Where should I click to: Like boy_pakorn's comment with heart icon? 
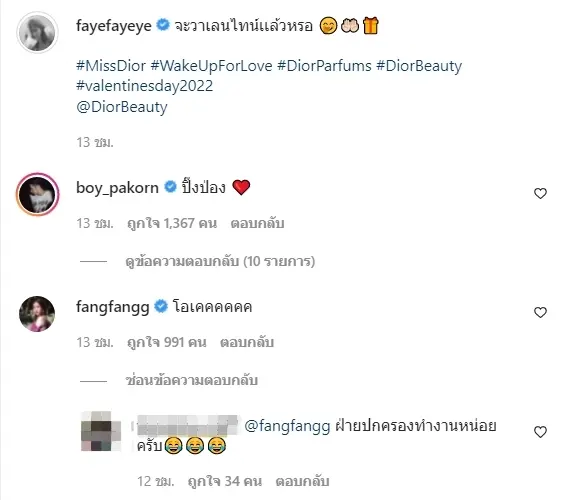(x=540, y=193)
